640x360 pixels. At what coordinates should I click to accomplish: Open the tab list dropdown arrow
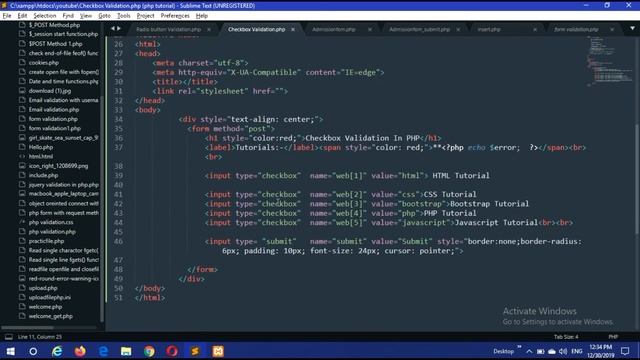coord(632,28)
